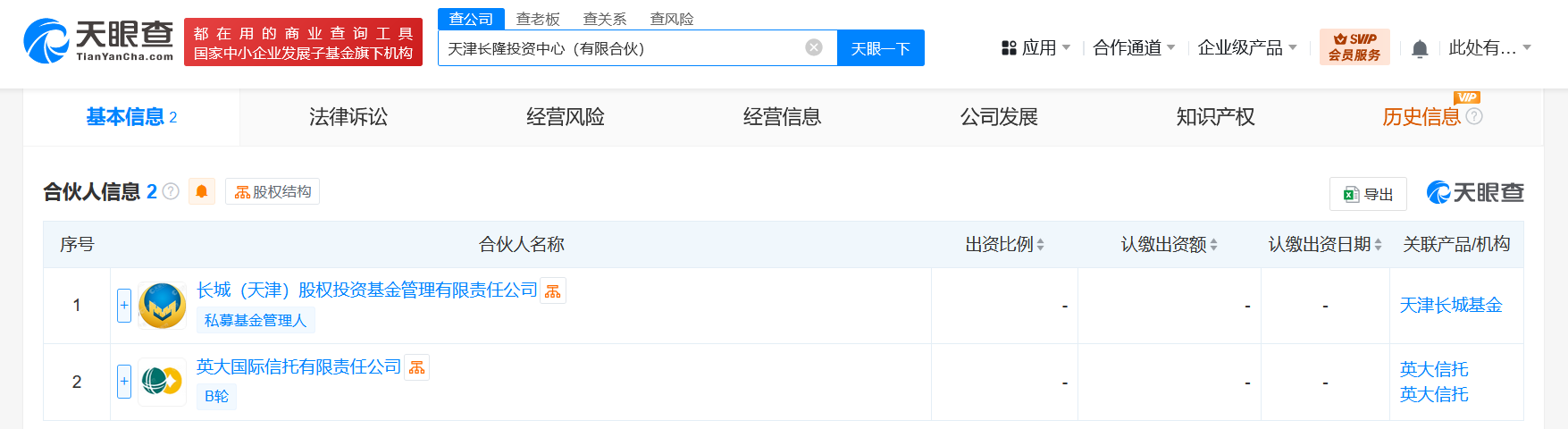Expand row 2 partner details plus
The image size is (1568, 429).
pyautogui.click(x=124, y=382)
